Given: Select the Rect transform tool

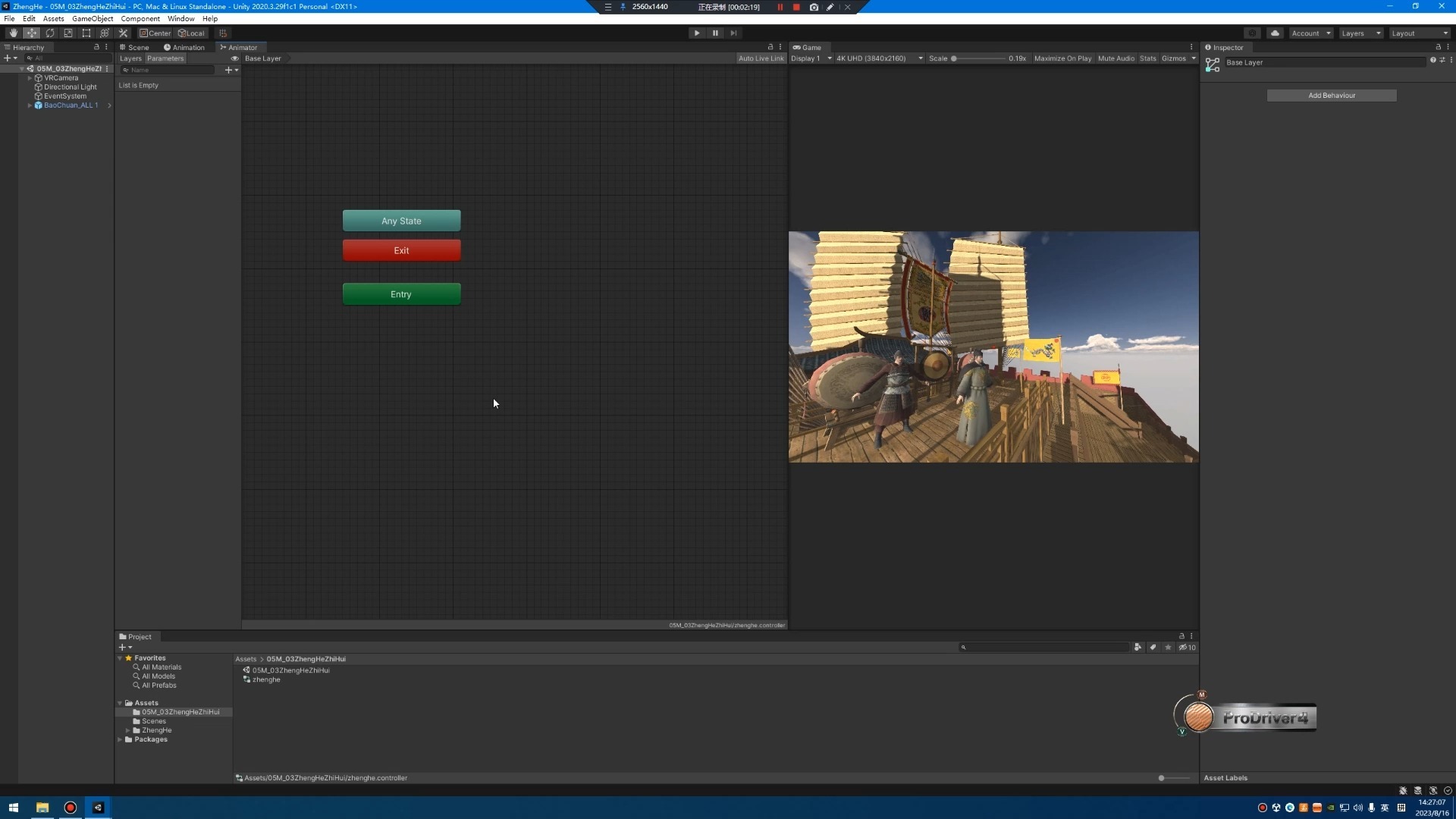Looking at the screenshot, I should tap(86, 33).
